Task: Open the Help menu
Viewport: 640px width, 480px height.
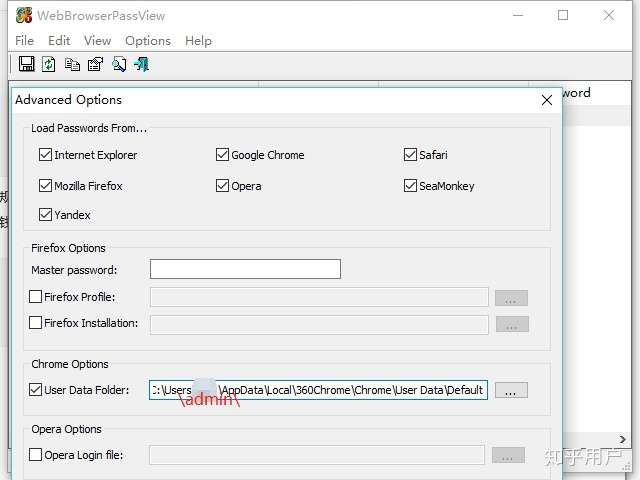Action: pyautogui.click(x=198, y=41)
